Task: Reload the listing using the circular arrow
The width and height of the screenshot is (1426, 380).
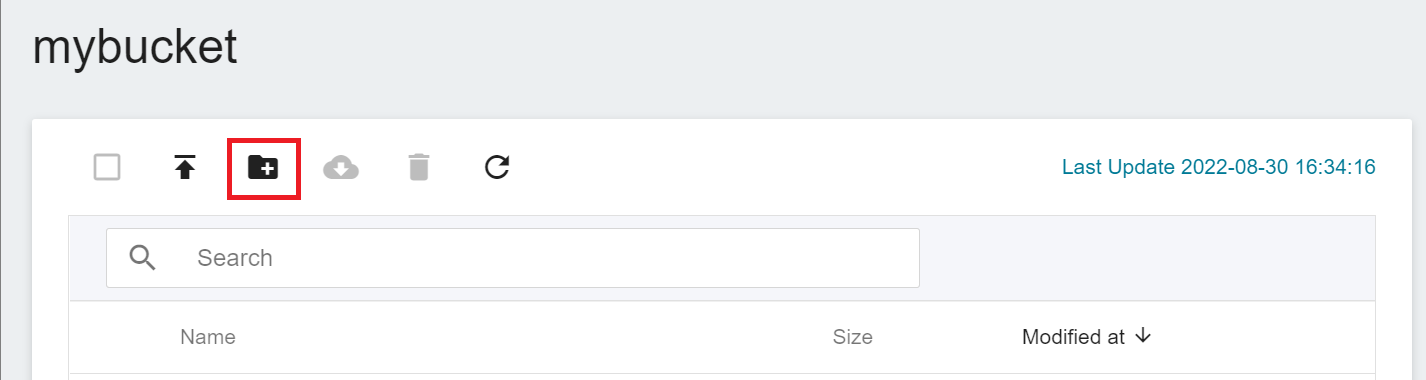Action: pyautogui.click(x=497, y=167)
